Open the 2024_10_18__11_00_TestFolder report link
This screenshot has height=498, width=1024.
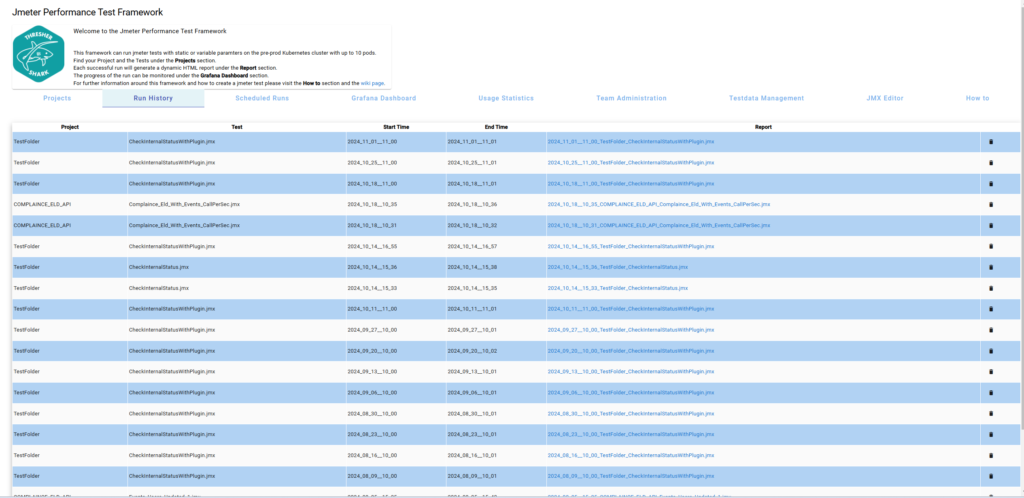point(631,183)
